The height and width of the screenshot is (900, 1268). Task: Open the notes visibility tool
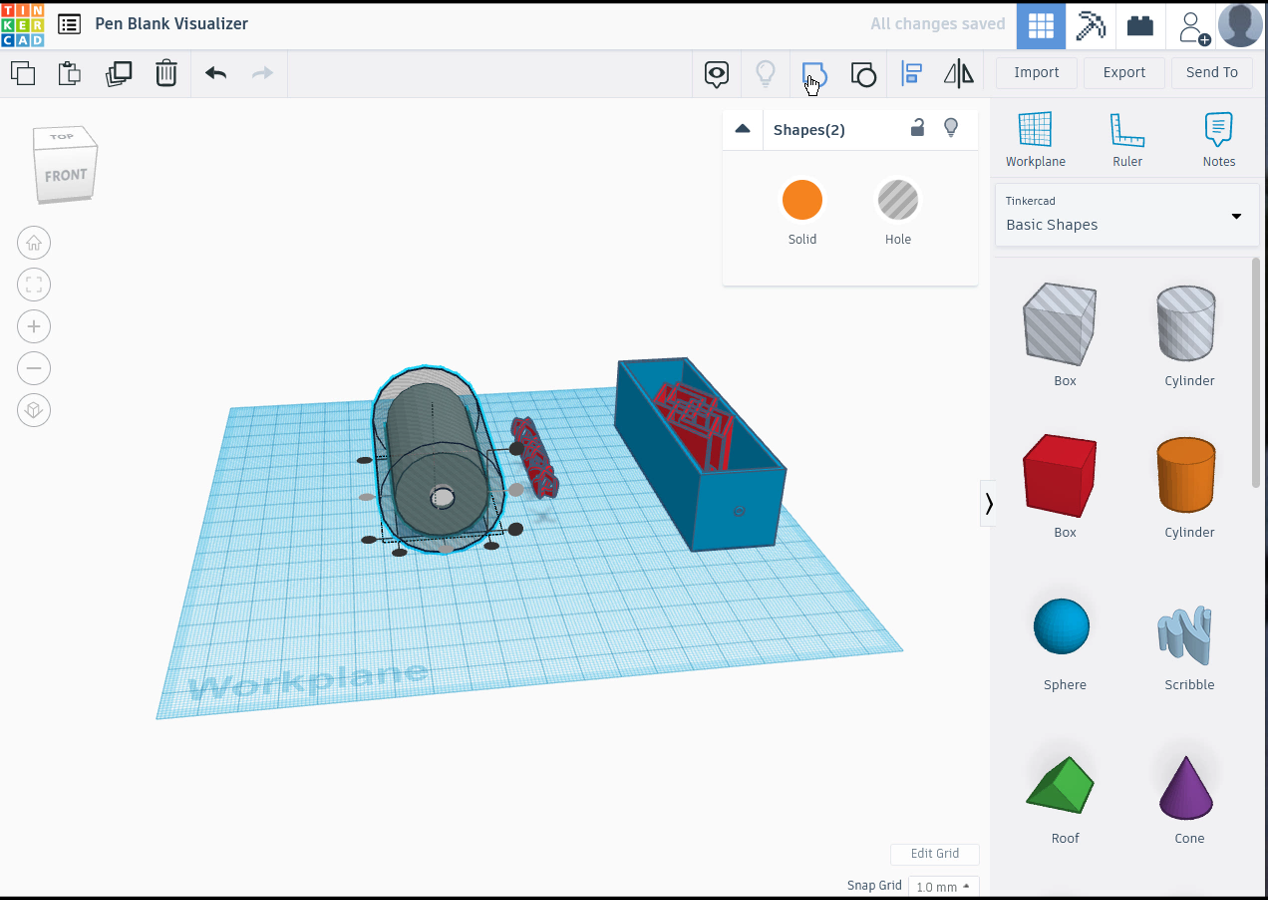tap(716, 74)
